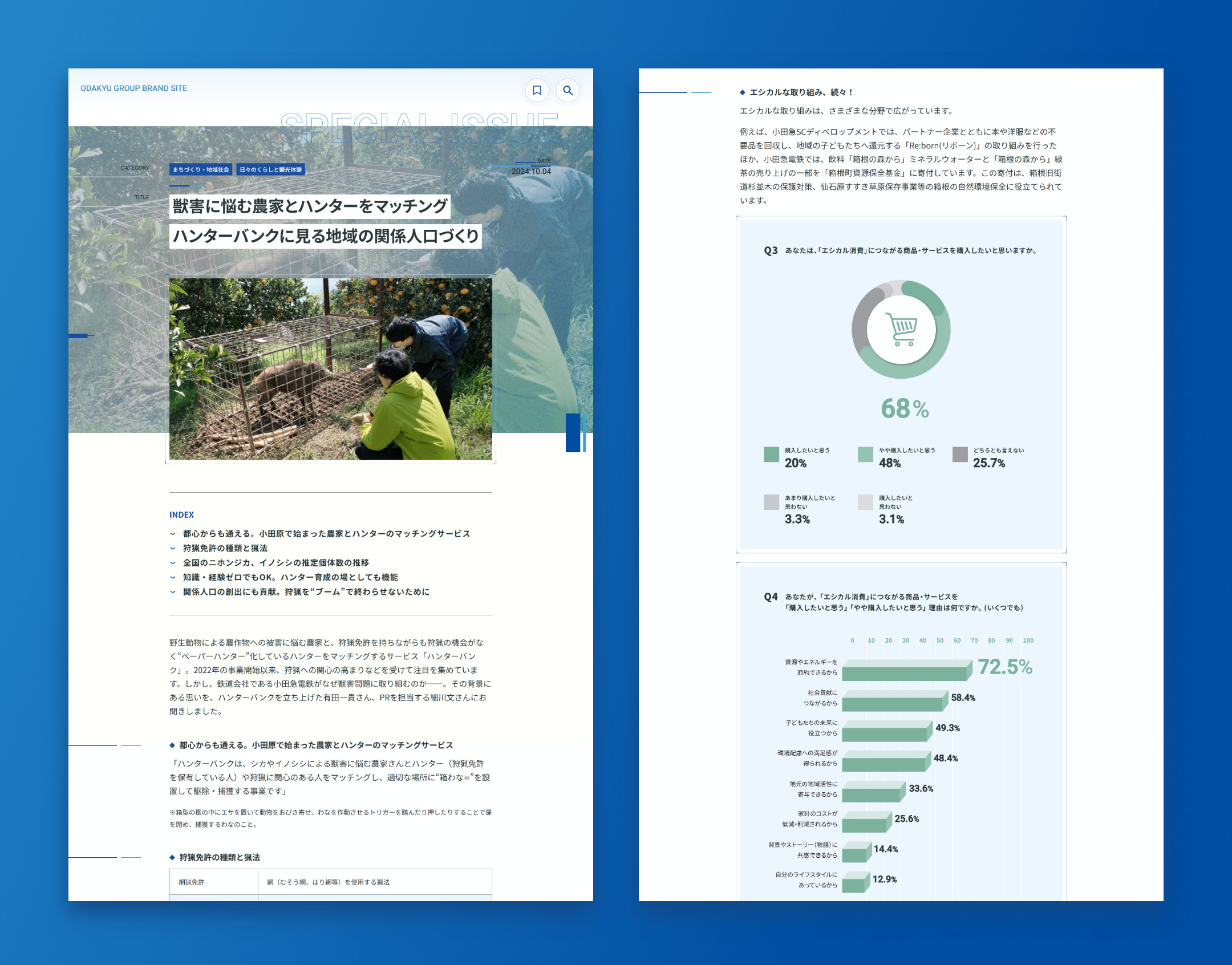This screenshot has height=965, width=1232.
Task: Expand chevron beside 狩猟免許の種類と猟法 index entry
Action: click(173, 549)
